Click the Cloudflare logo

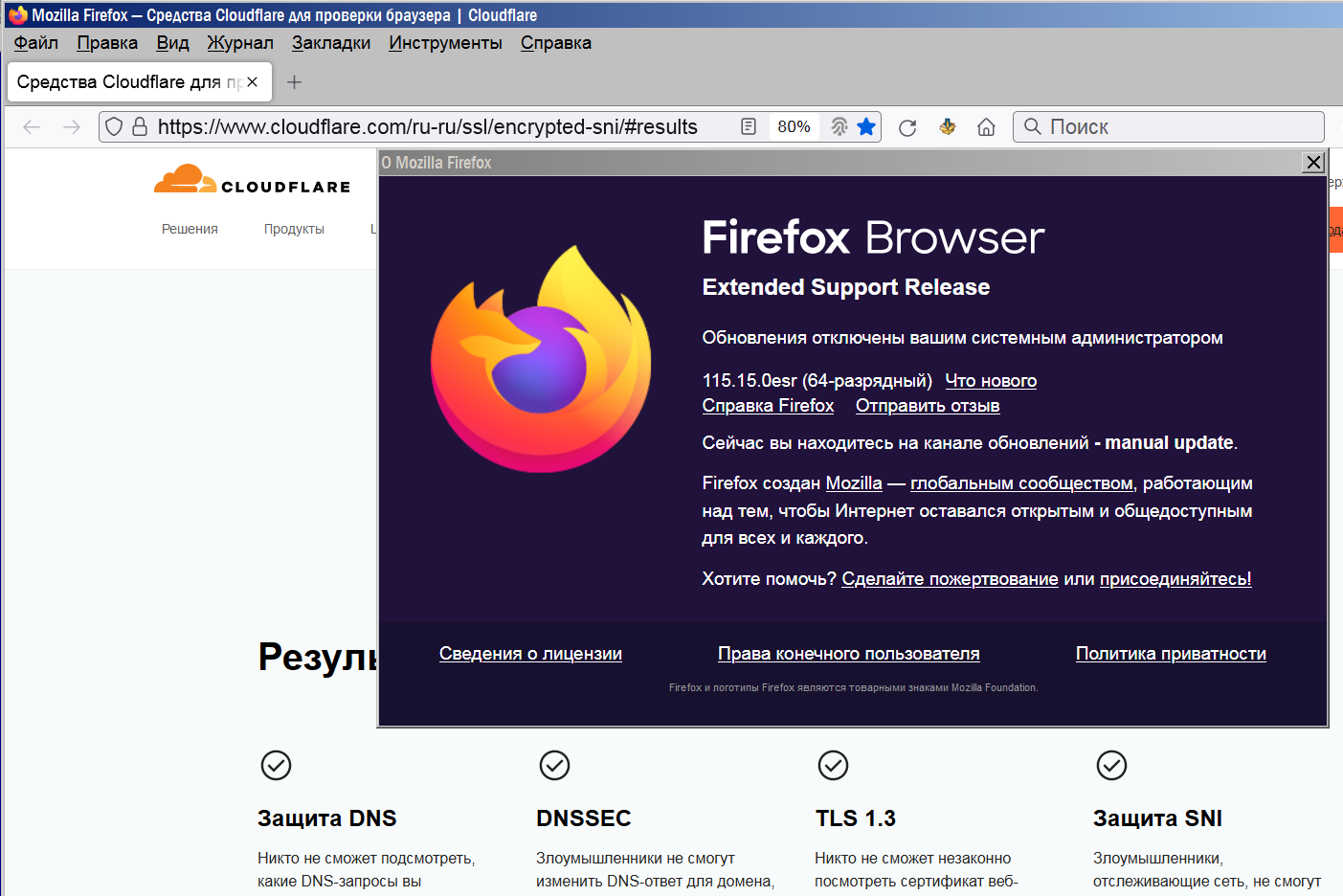pyautogui.click(x=253, y=180)
